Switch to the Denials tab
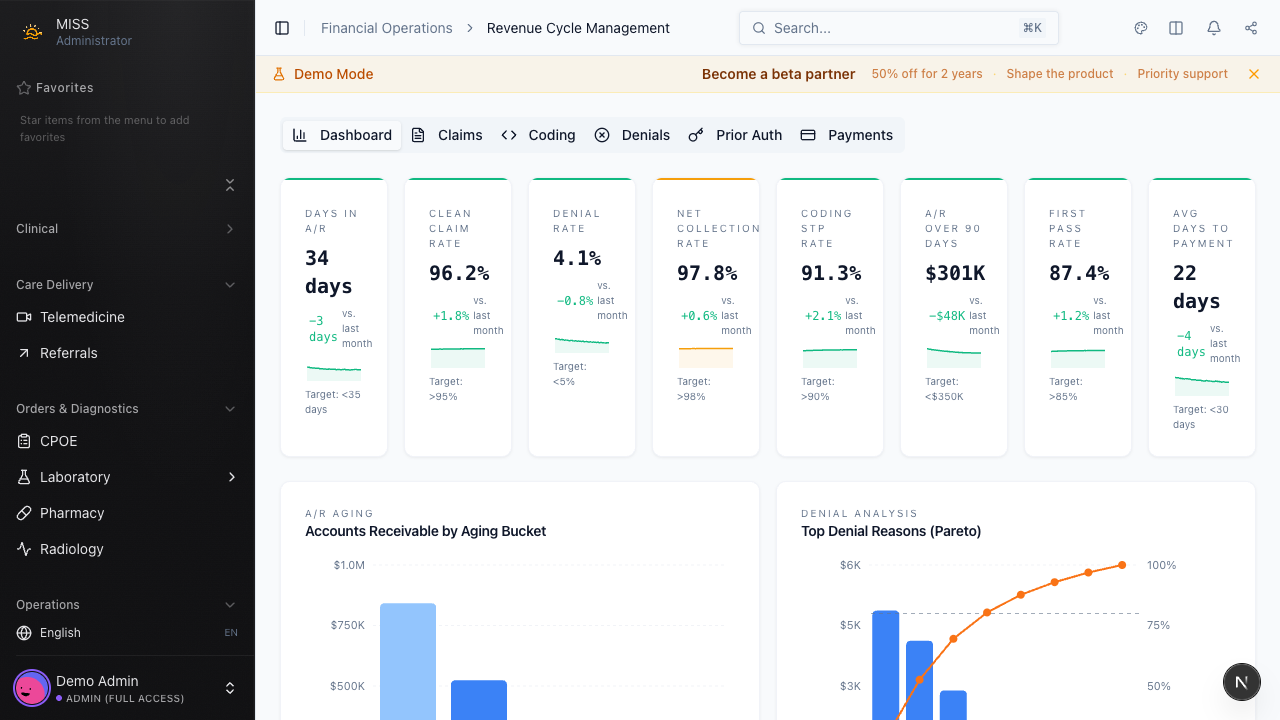The height and width of the screenshot is (720, 1280). point(632,135)
